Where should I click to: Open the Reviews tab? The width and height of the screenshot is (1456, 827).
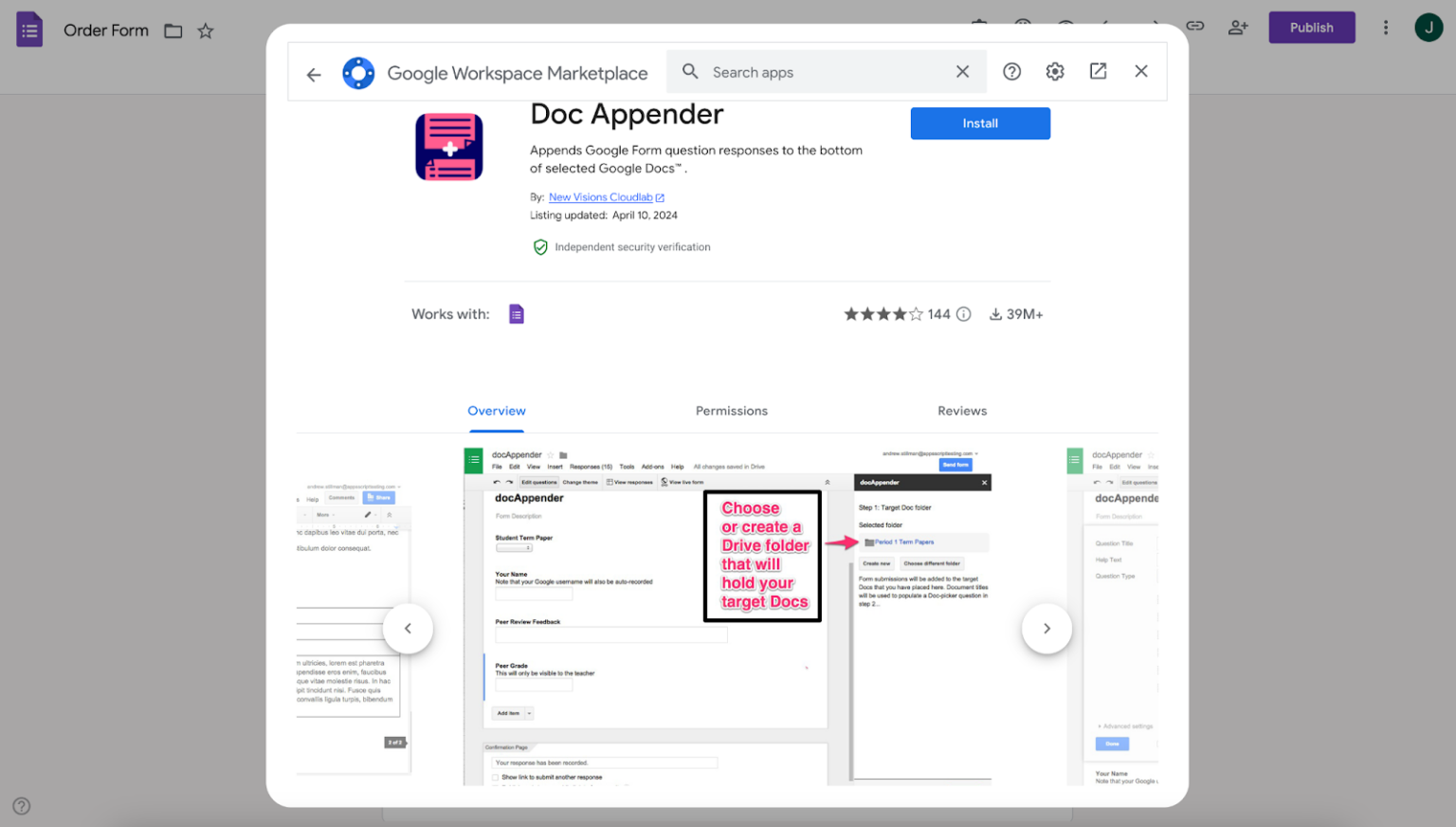pyautogui.click(x=962, y=411)
